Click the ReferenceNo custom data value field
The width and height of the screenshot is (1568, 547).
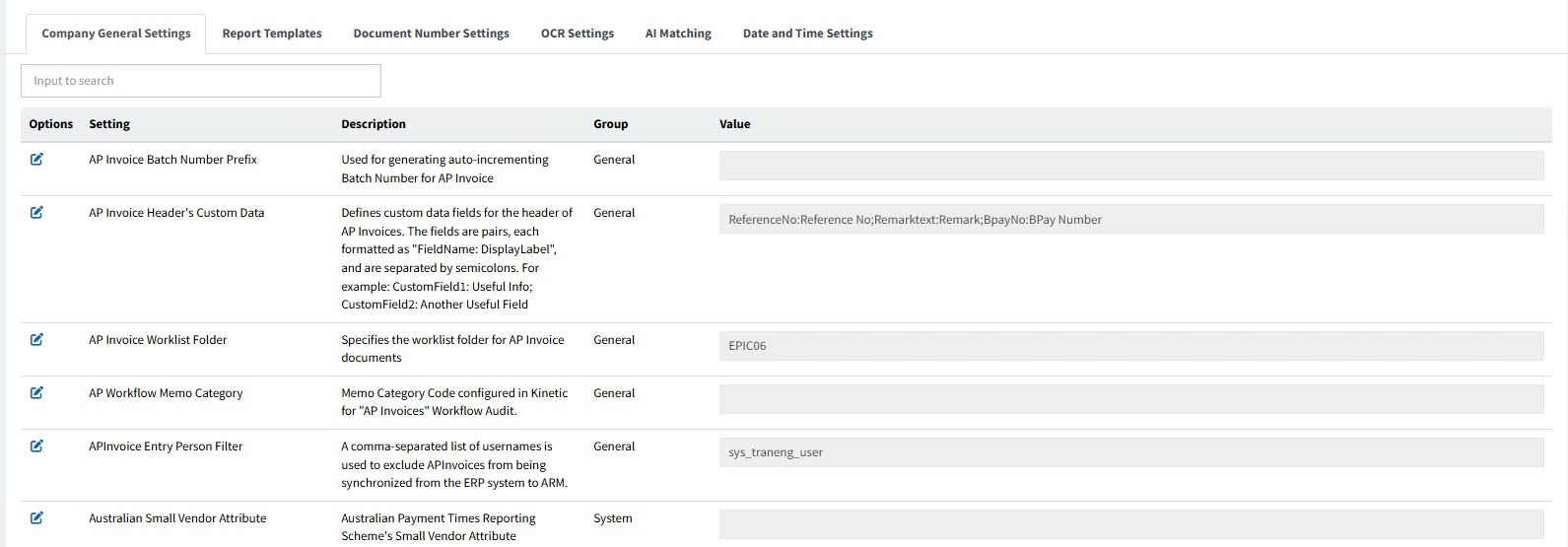[x=1130, y=220]
